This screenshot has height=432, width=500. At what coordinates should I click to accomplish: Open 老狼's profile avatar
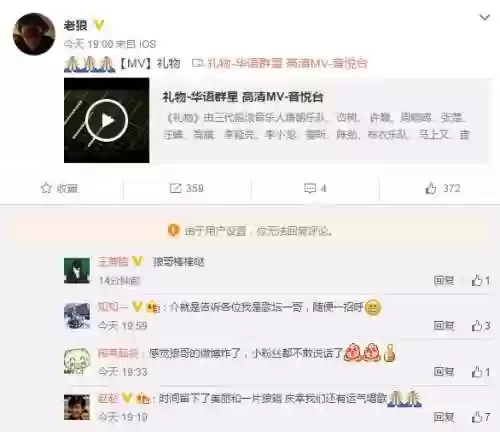[x=34, y=34]
